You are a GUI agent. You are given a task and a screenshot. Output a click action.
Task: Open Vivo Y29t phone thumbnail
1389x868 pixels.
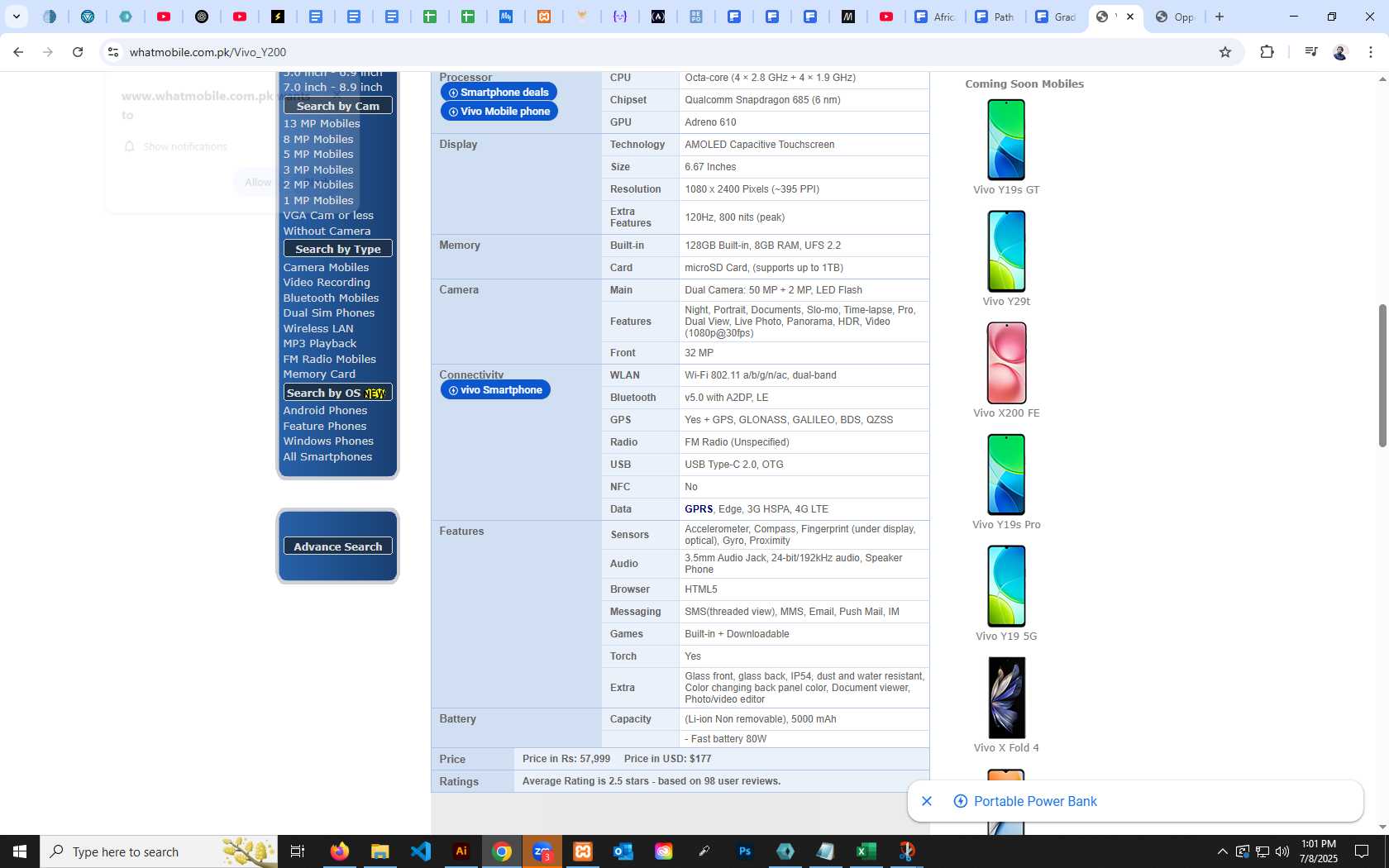pos(1006,251)
